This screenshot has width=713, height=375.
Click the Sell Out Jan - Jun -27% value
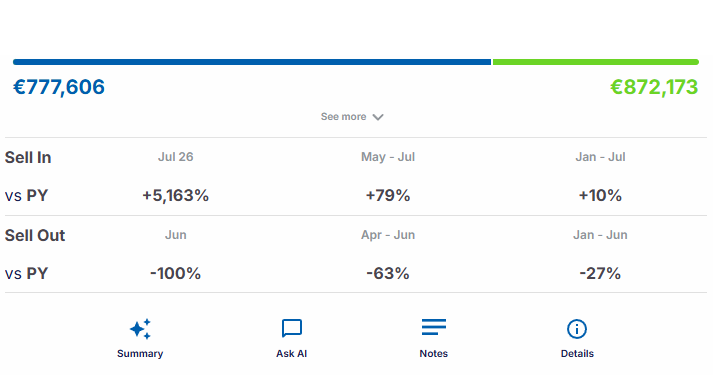point(600,273)
